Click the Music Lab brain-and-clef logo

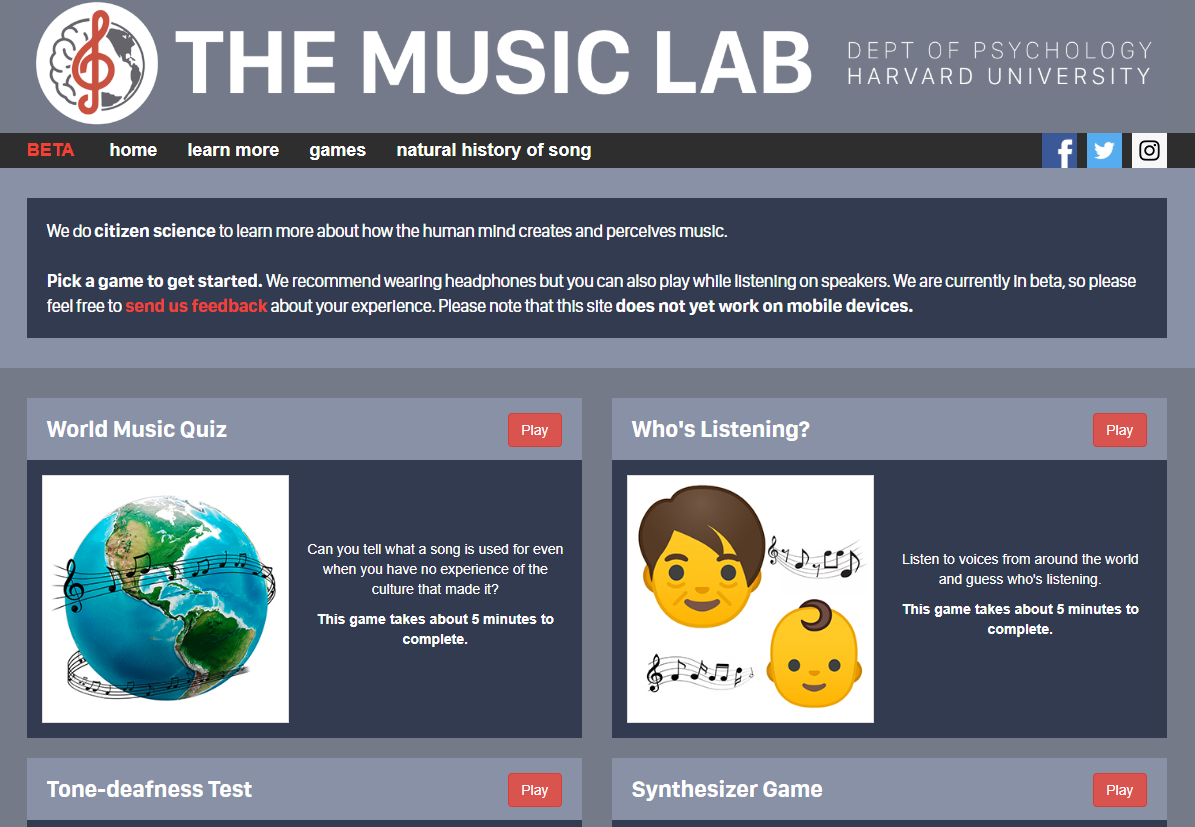pyautogui.click(x=96, y=65)
